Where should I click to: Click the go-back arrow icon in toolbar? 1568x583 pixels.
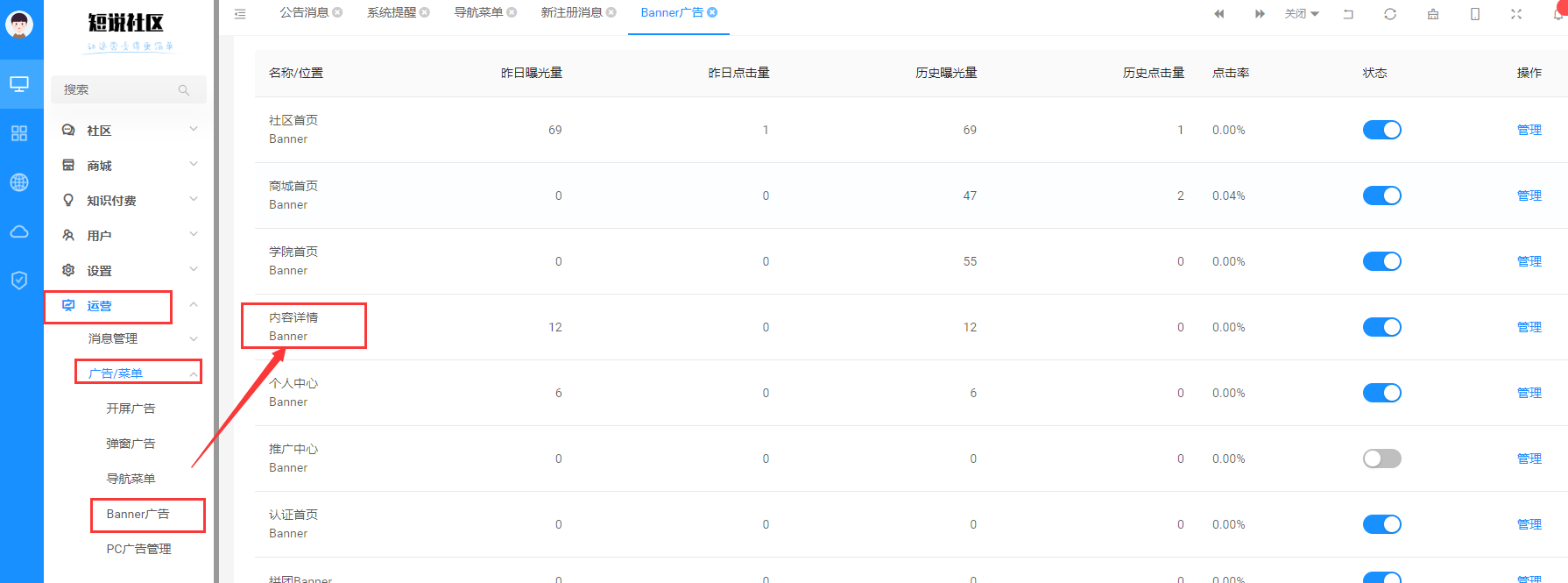1348,14
